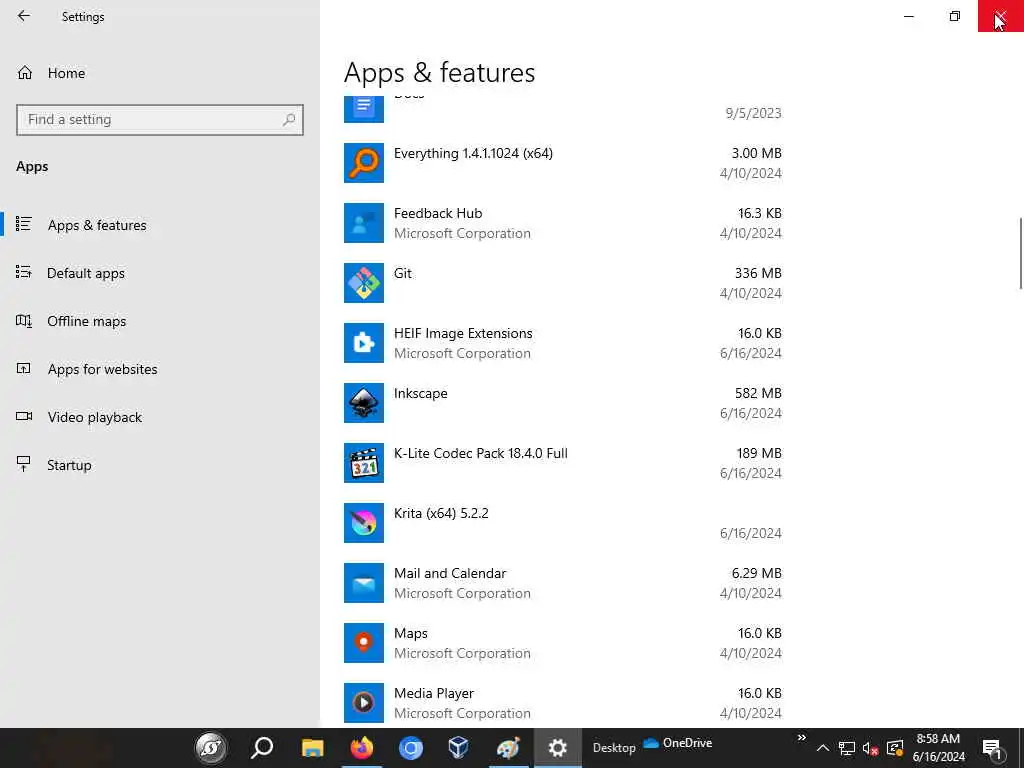Select Krita (x64) 5.2.2 entry
This screenshot has height=768, width=1024.
[x=441, y=513]
